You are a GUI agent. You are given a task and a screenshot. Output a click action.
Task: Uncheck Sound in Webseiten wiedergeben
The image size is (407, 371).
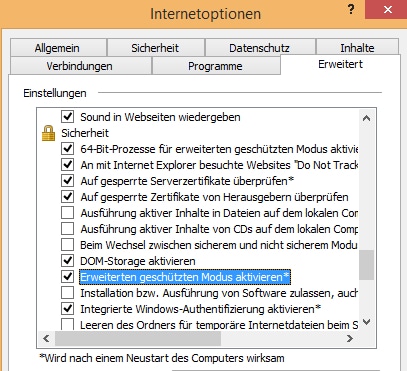click(68, 117)
